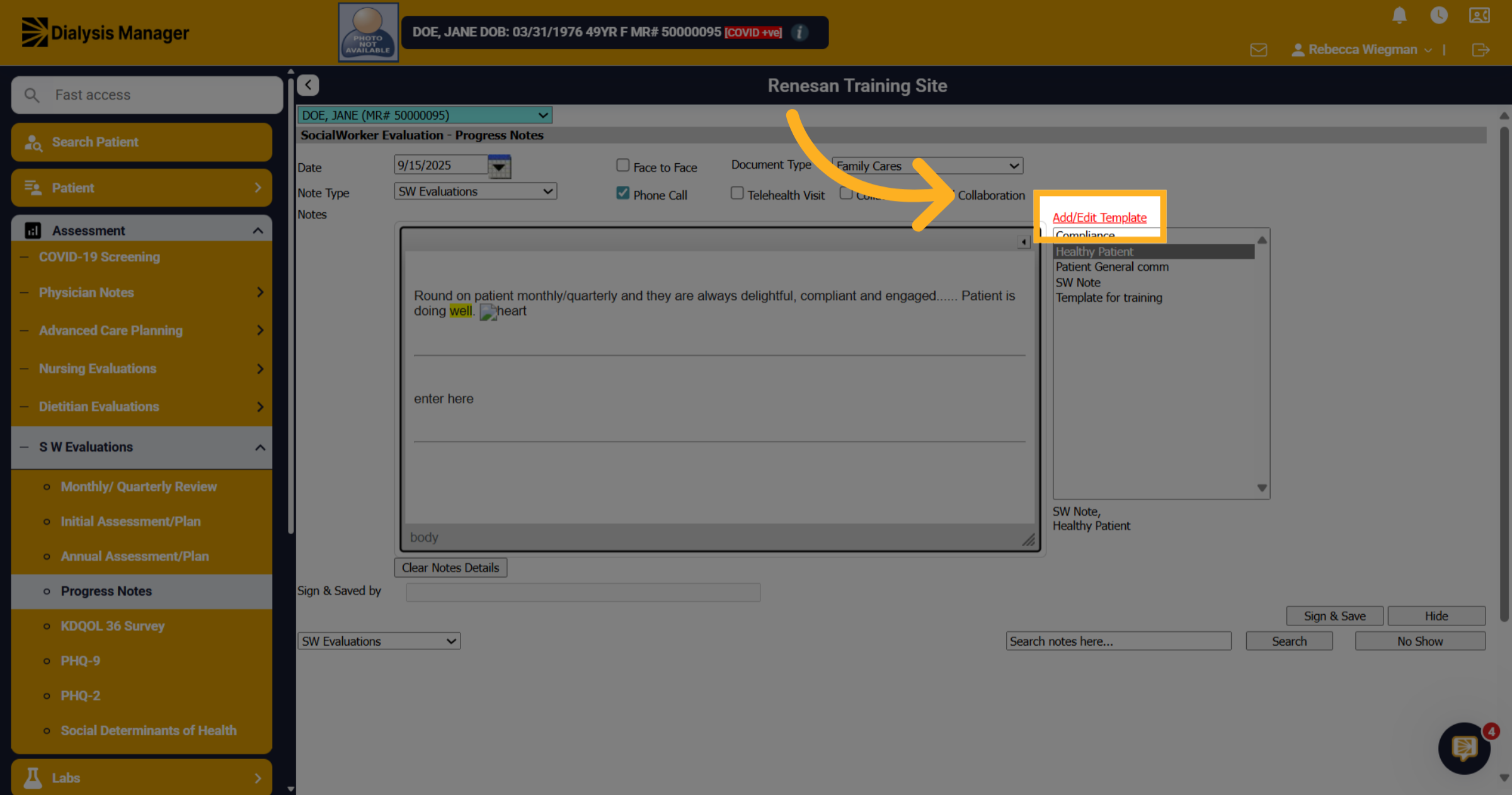Image resolution: width=1512 pixels, height=795 pixels.
Task: Click the clock history icon
Action: 1439,15
